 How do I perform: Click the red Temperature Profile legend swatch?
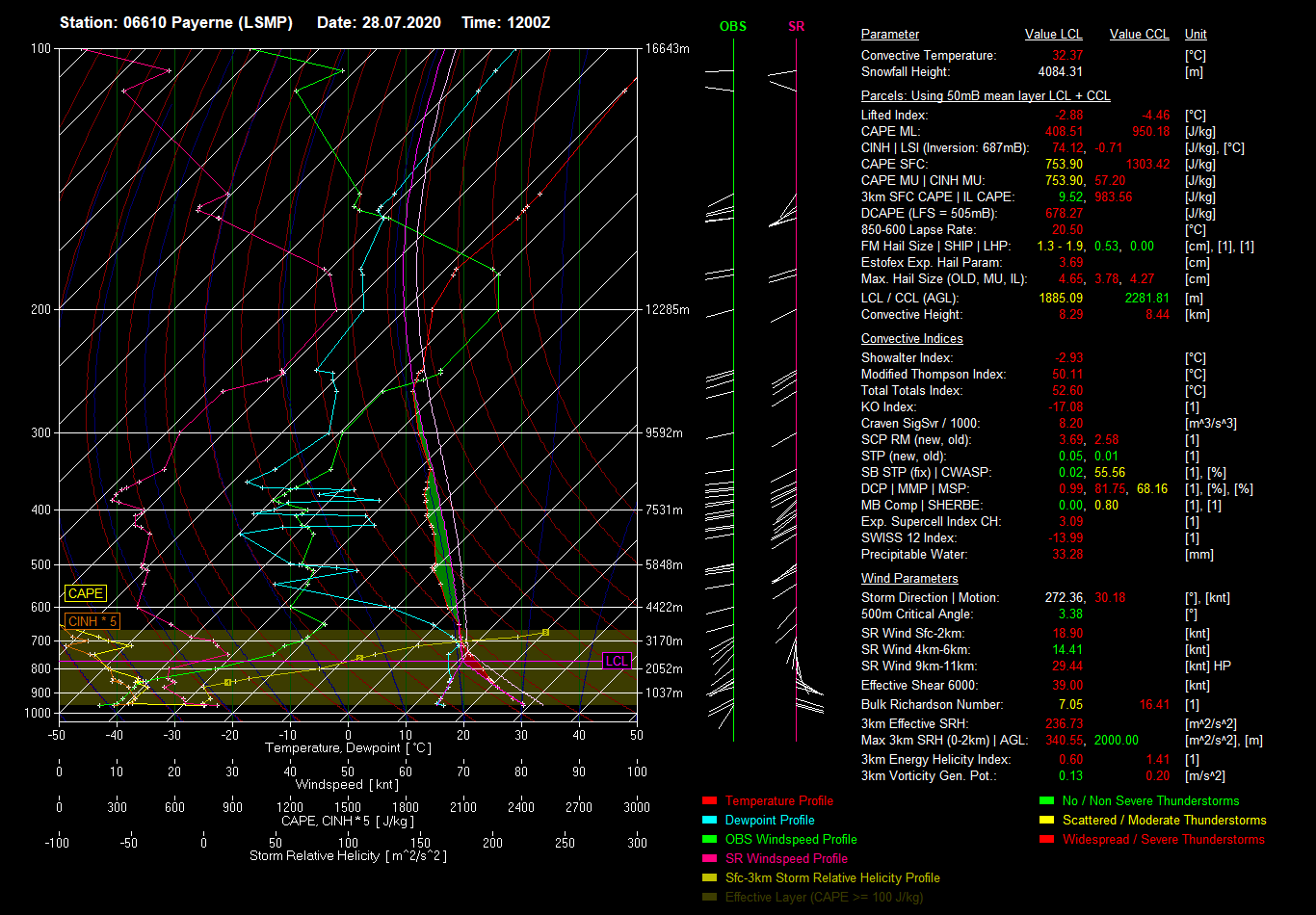pyautogui.click(x=710, y=800)
